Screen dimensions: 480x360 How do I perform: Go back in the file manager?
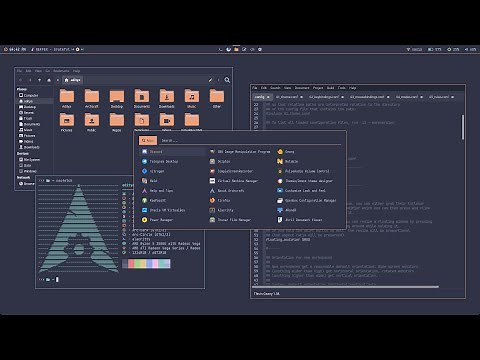tap(21, 80)
